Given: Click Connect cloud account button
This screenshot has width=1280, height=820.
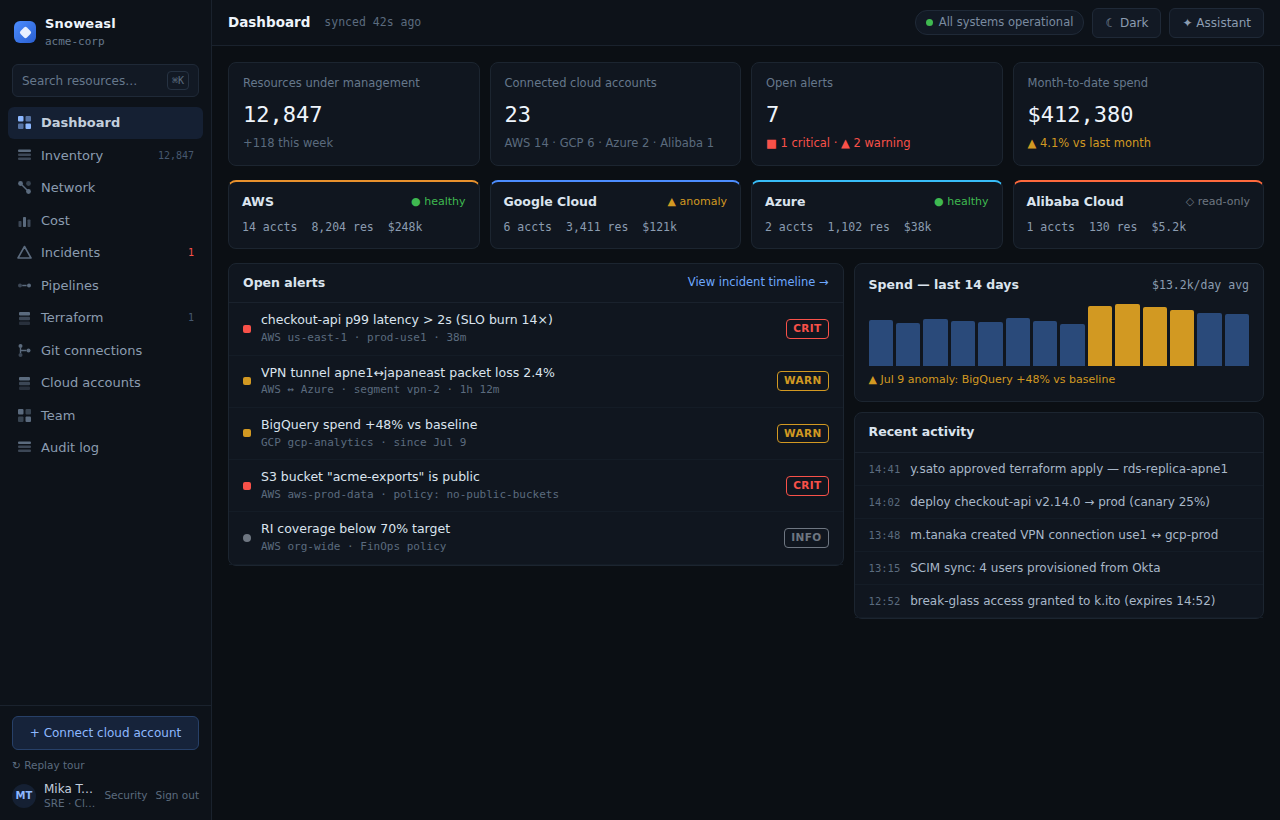Looking at the screenshot, I should [x=105, y=733].
